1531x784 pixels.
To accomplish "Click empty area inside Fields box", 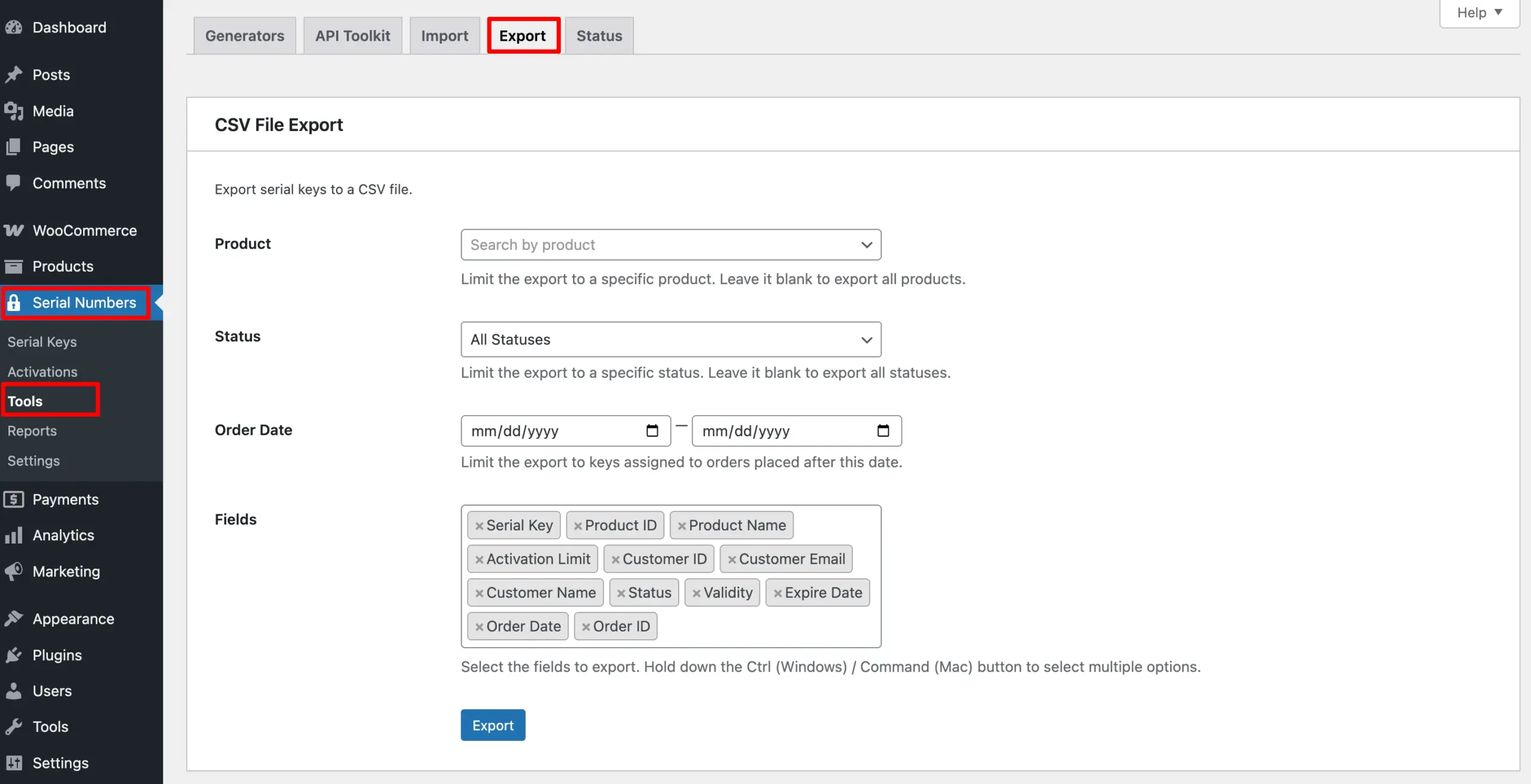I will point(768,627).
